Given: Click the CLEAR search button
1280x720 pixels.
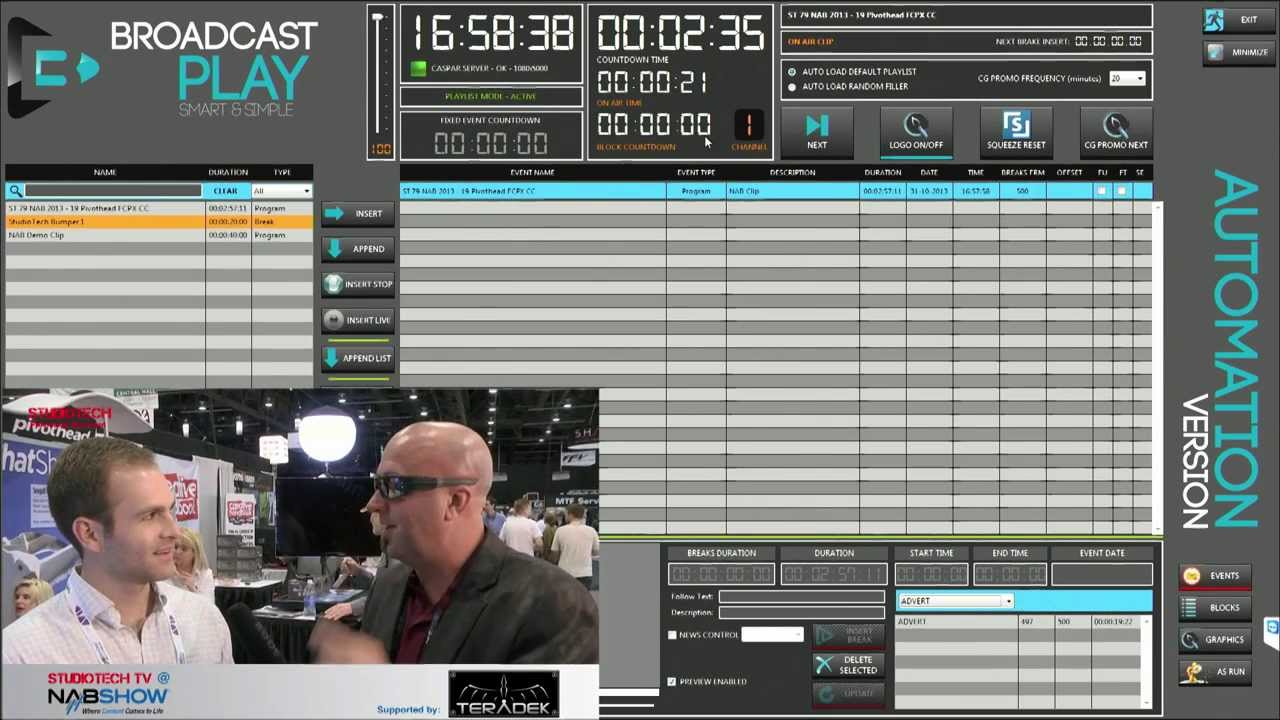Looking at the screenshot, I should click(x=226, y=191).
